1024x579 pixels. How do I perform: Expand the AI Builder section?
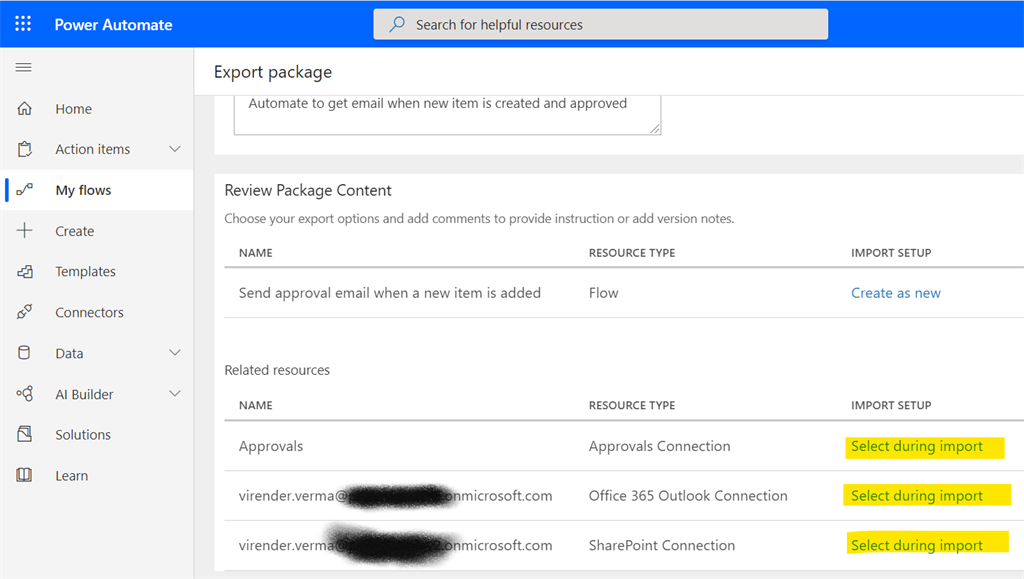(176, 393)
